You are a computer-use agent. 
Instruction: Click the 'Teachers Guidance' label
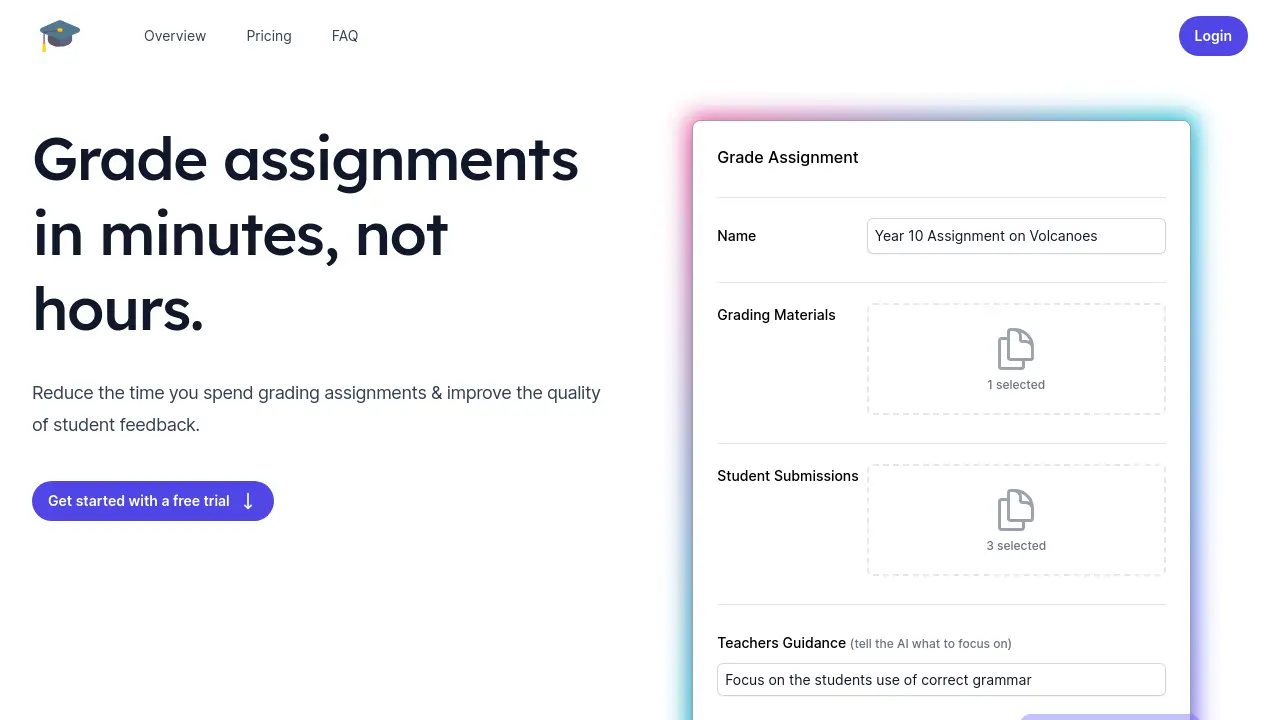coord(781,643)
